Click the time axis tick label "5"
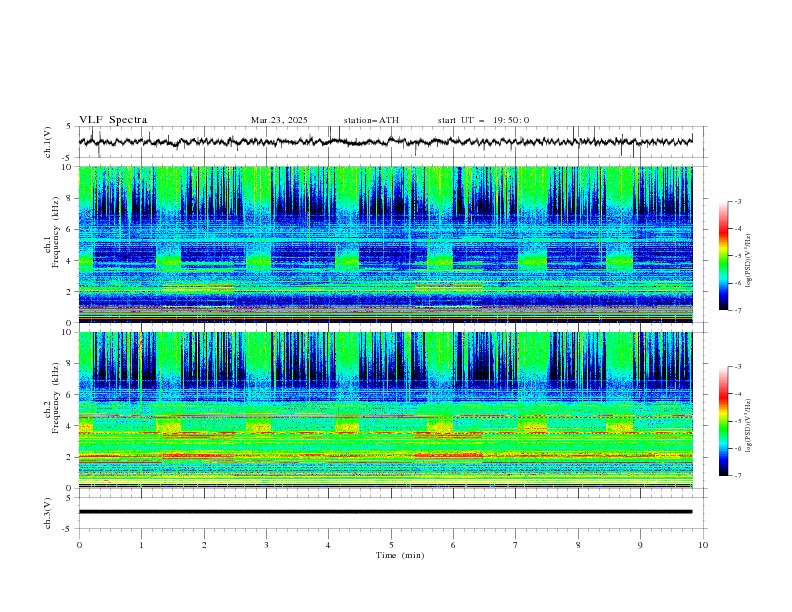The image size is (792, 612). click(391, 545)
